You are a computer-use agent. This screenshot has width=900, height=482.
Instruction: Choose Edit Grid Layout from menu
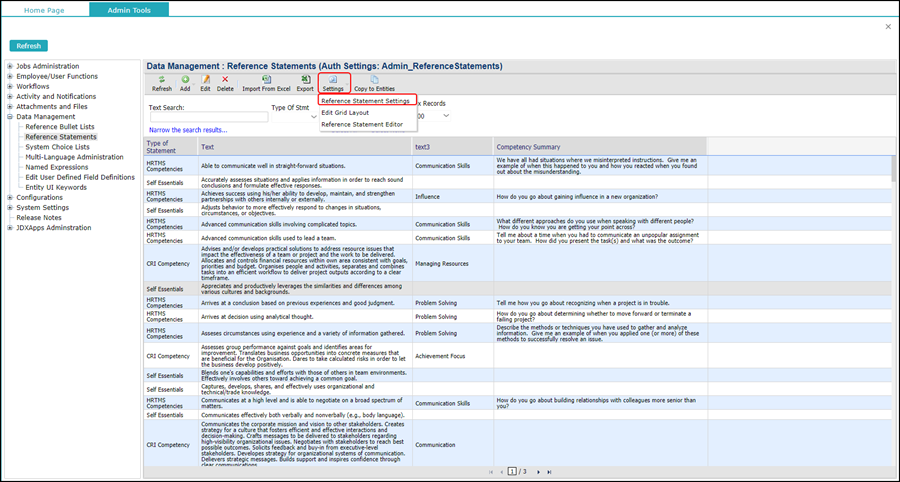[345, 113]
